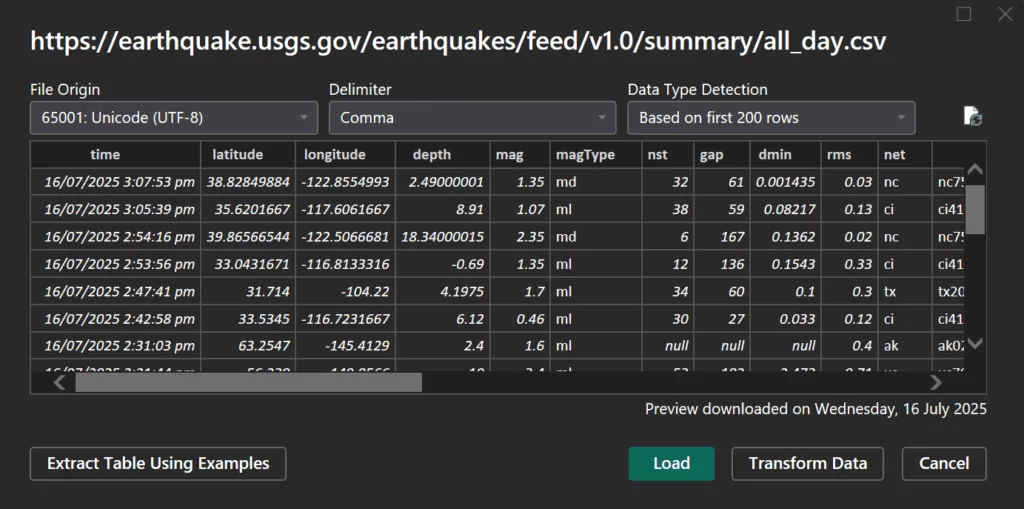The height and width of the screenshot is (509, 1024).
Task: Click net value tx
Action: [x=904, y=291]
